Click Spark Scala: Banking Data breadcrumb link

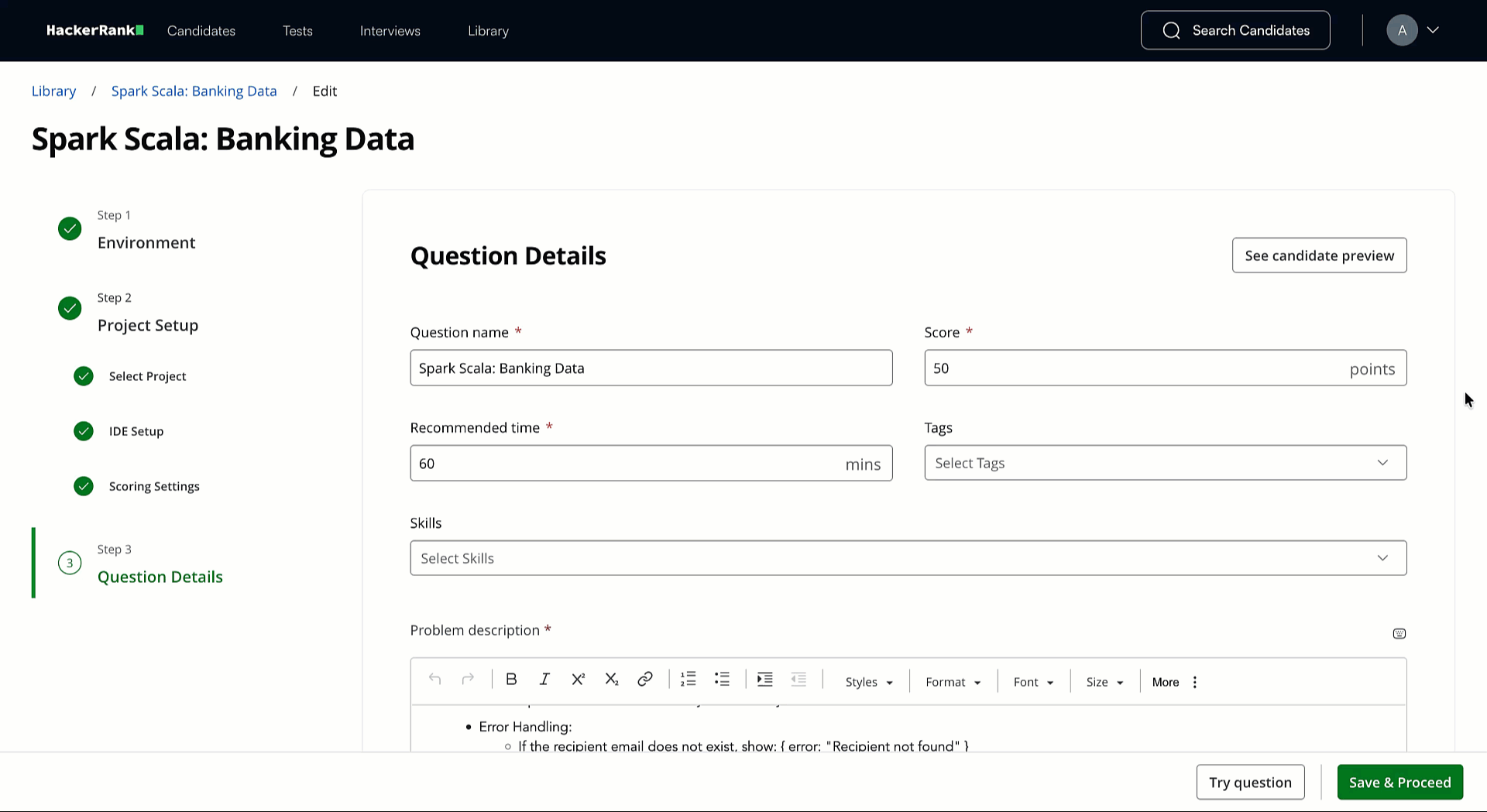194,91
